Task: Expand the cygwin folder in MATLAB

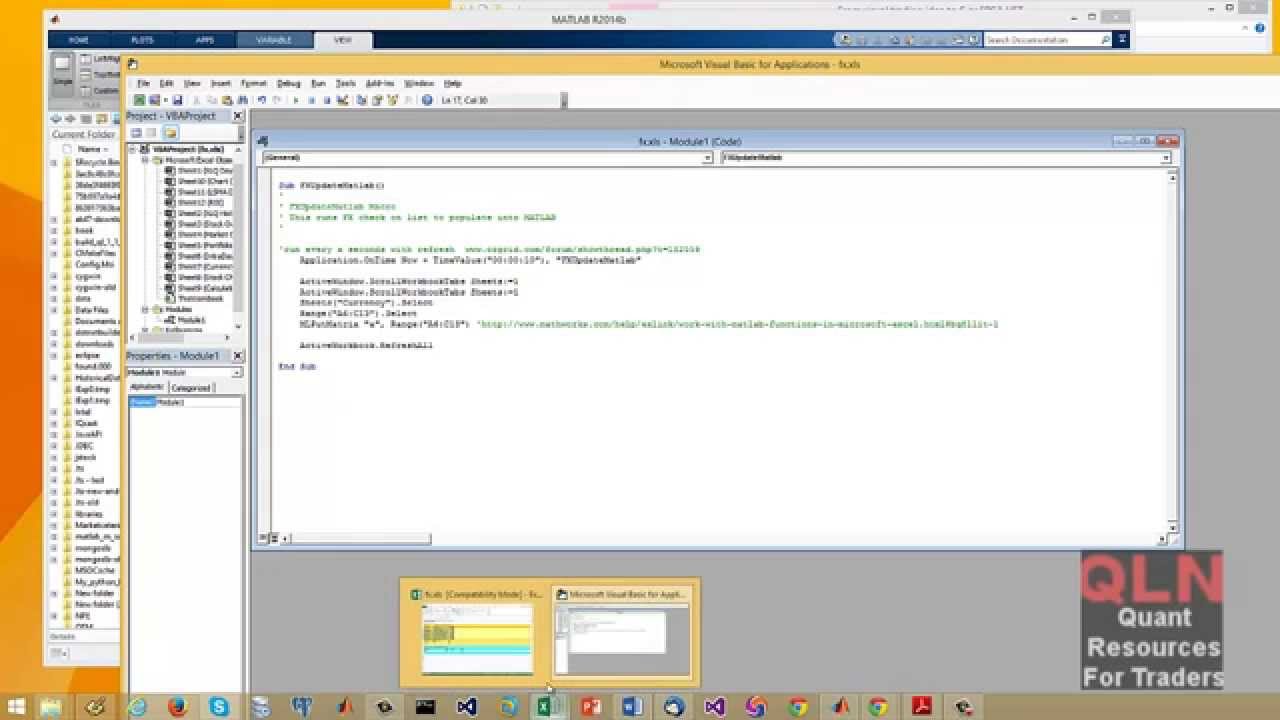Action: (55, 275)
